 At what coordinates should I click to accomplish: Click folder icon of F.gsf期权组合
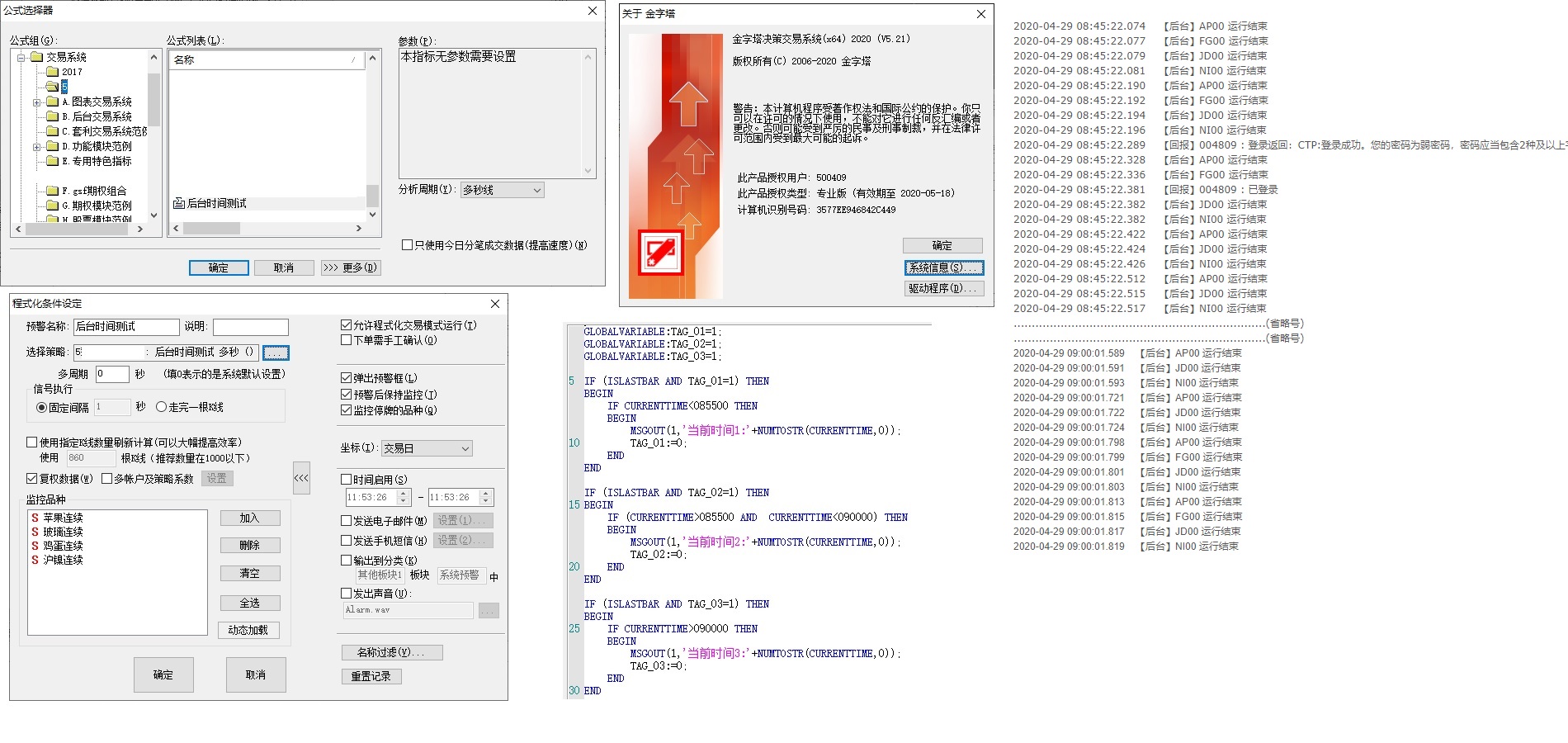[52, 191]
